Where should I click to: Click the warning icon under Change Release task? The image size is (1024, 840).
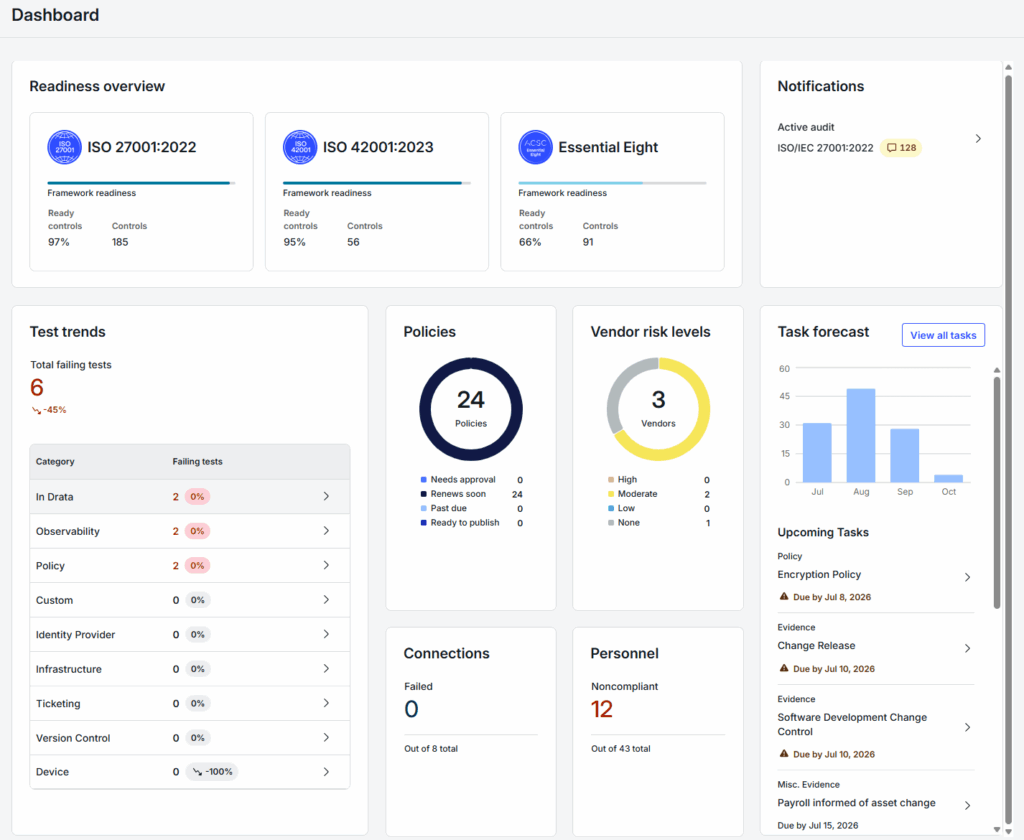tap(784, 668)
